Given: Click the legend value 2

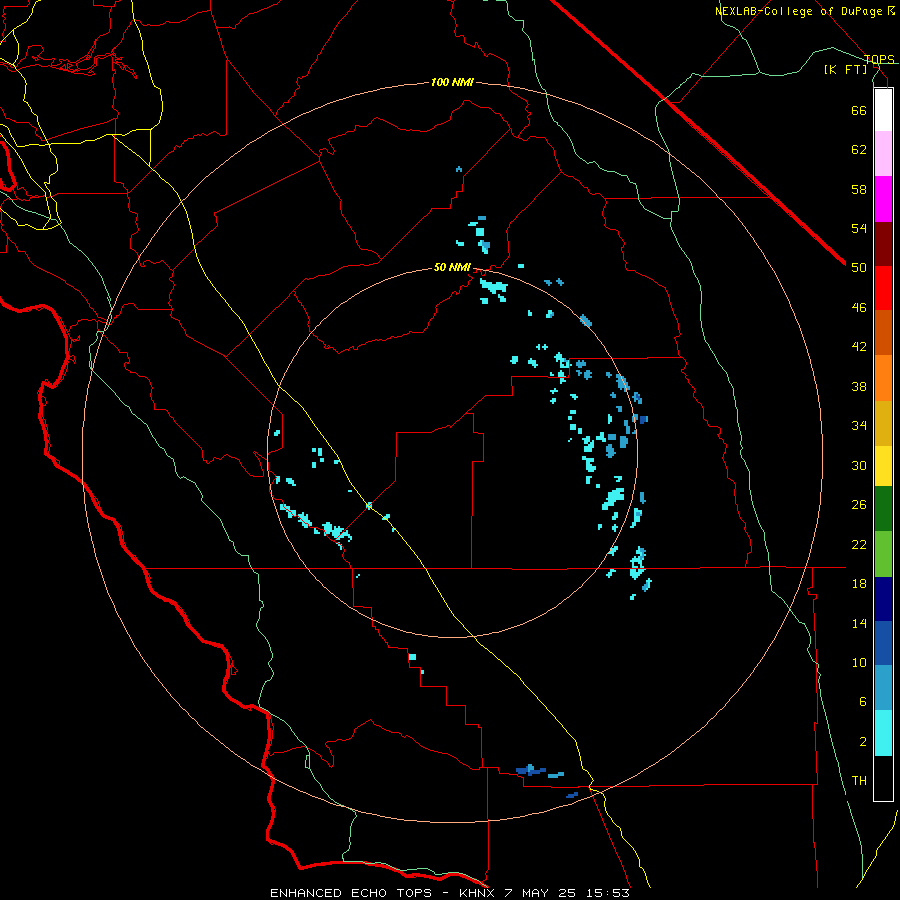Looking at the screenshot, I should (862, 742).
